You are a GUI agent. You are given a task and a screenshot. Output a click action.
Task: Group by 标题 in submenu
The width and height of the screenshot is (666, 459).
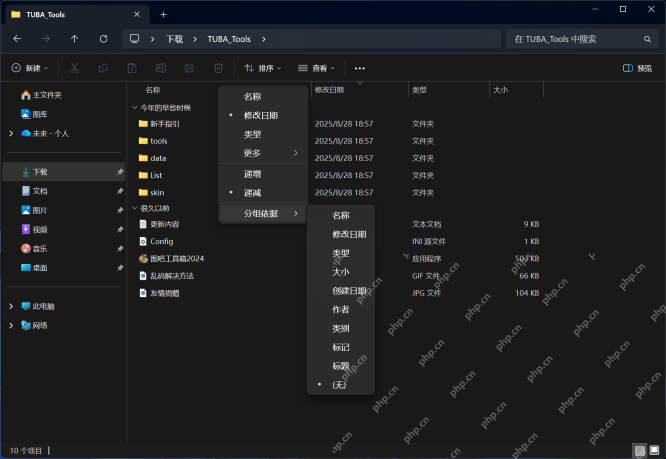[341, 366]
